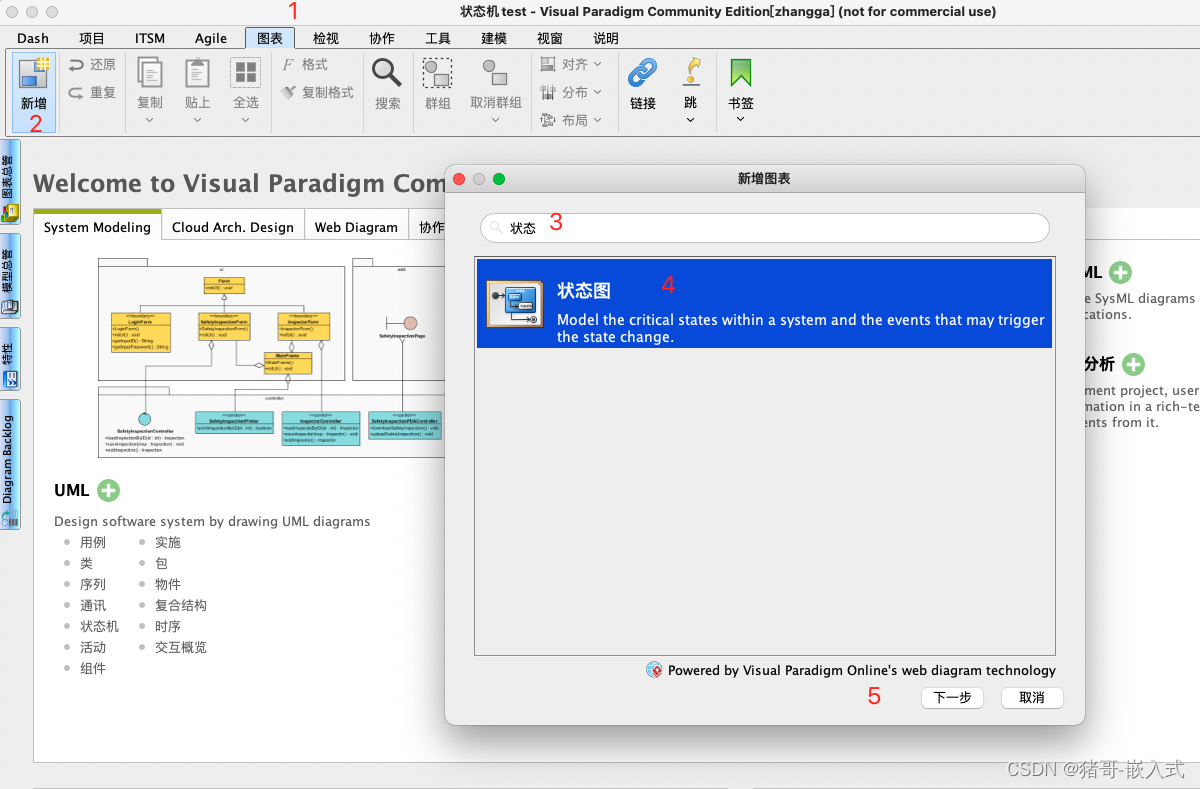
Task: Switch to System Modeling tab
Action: (97, 227)
